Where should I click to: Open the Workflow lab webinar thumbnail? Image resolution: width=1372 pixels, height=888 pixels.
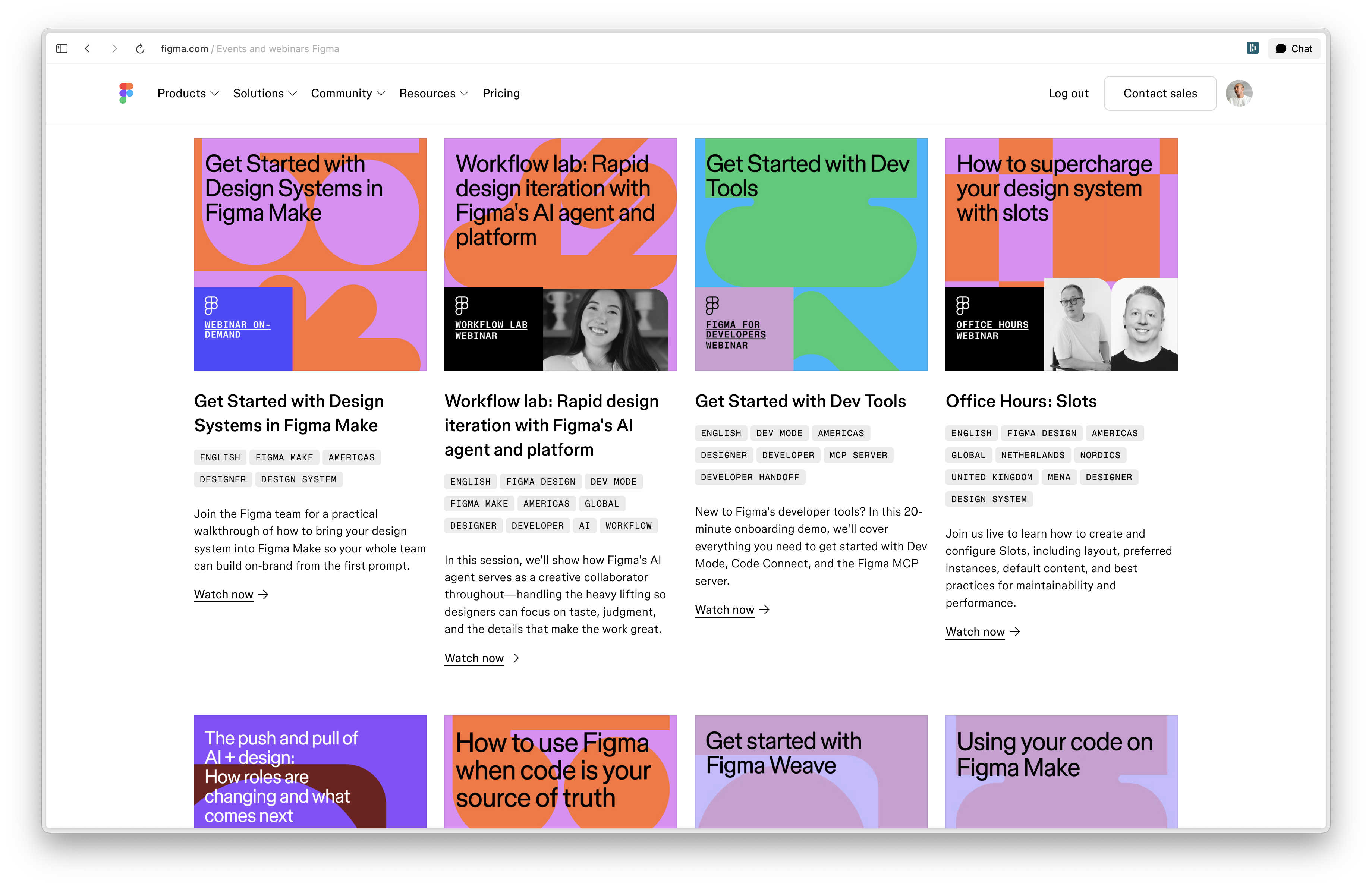pos(560,254)
